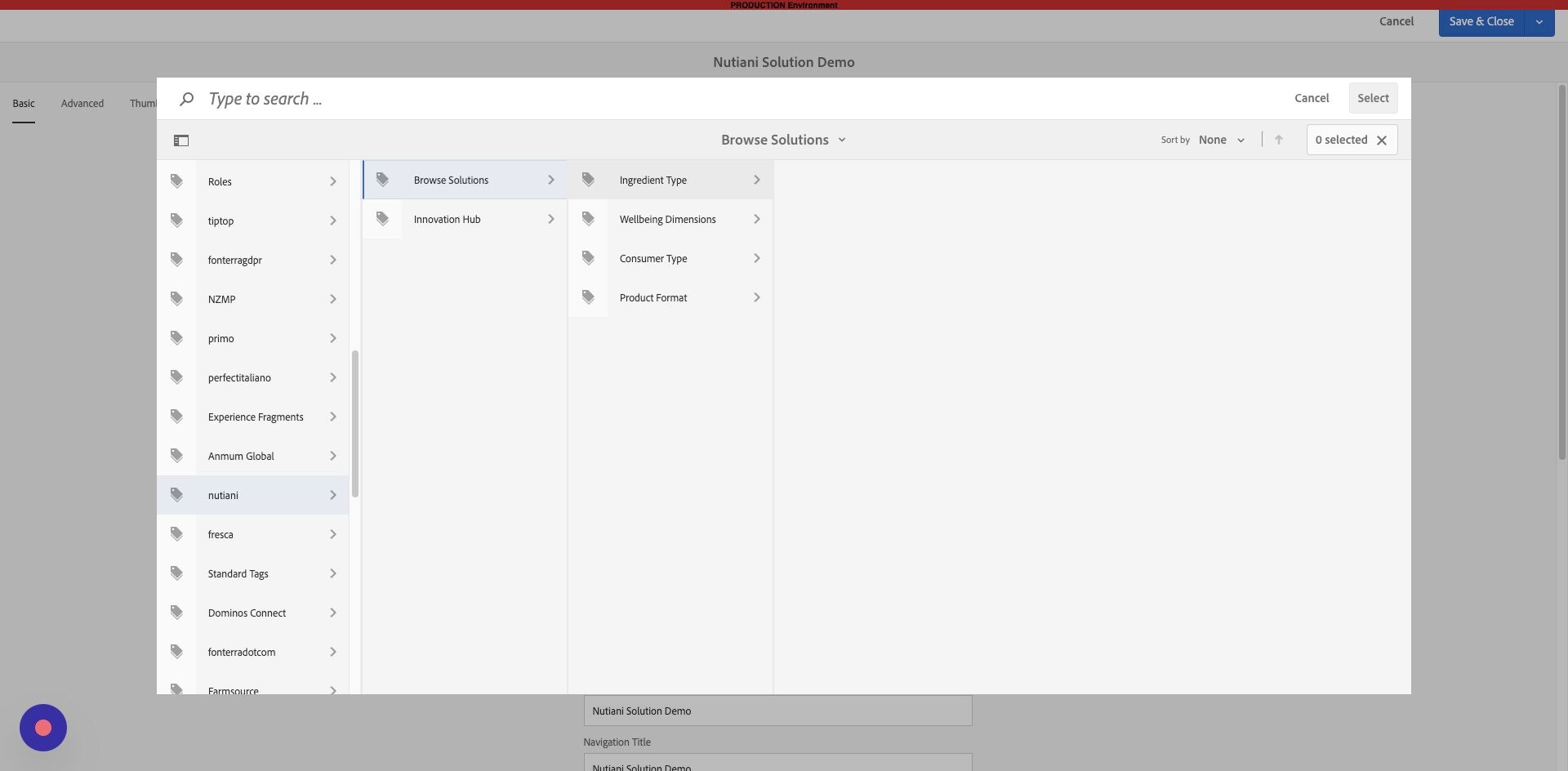
Task: Select the Dominos Connect row
Action: [x=252, y=613]
